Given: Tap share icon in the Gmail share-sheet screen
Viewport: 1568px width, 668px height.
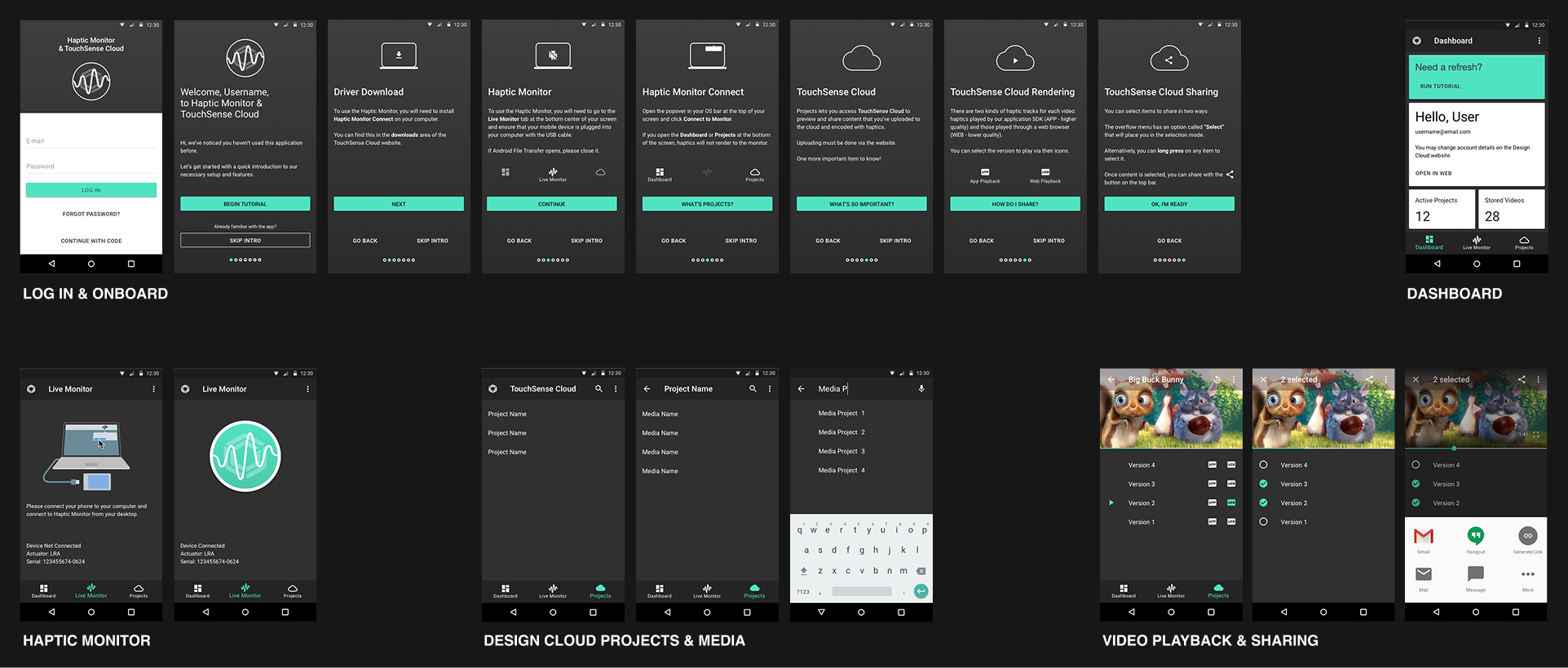Looking at the screenshot, I should point(1522,379).
